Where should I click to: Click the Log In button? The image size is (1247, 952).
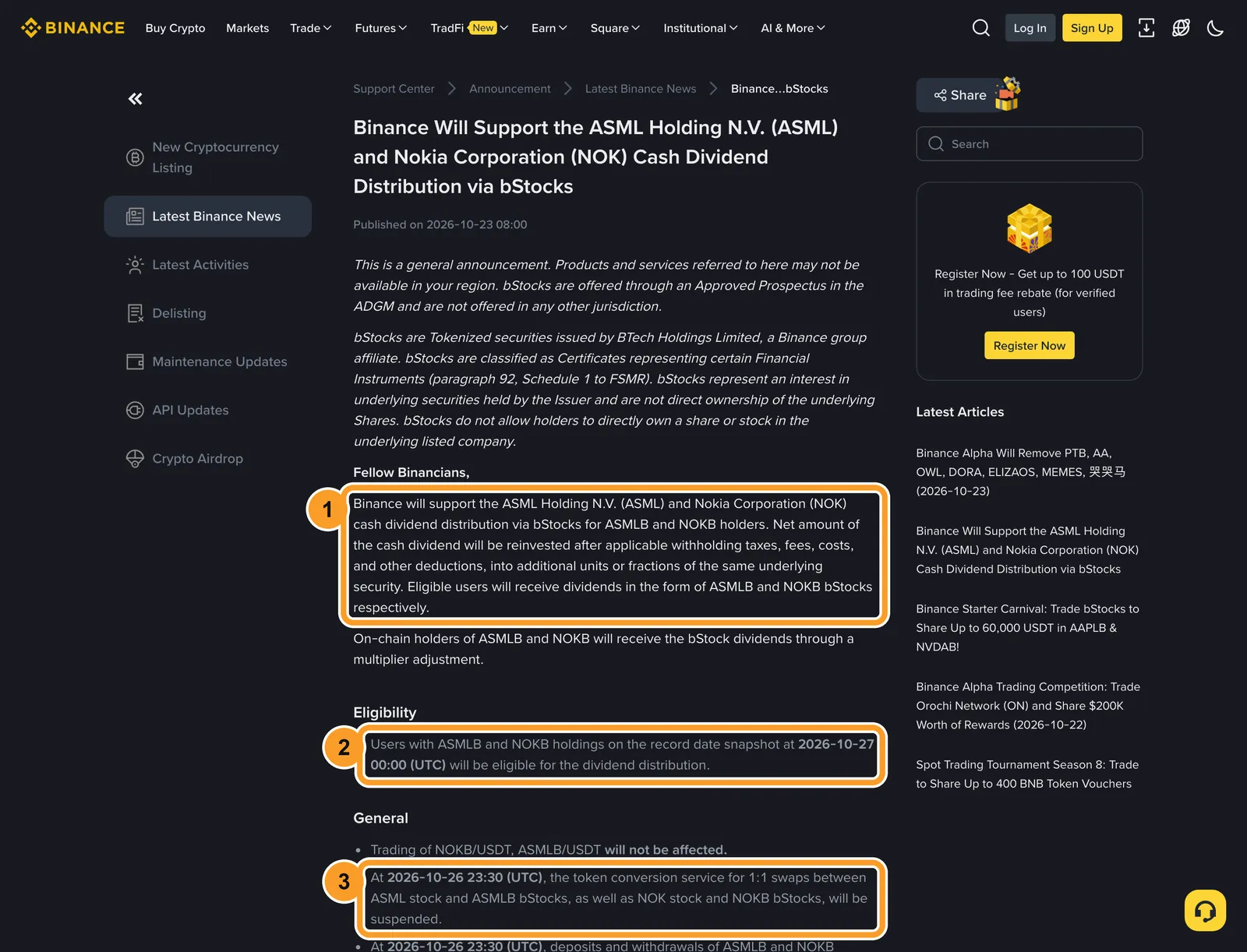click(x=1030, y=28)
